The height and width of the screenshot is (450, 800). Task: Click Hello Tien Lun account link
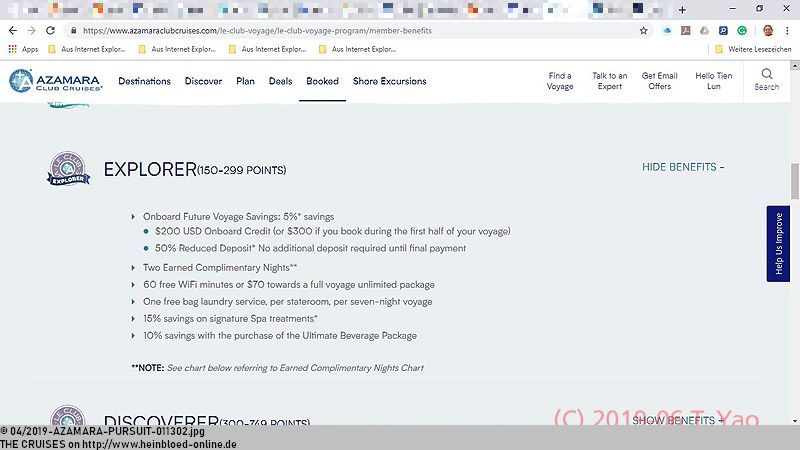point(714,81)
